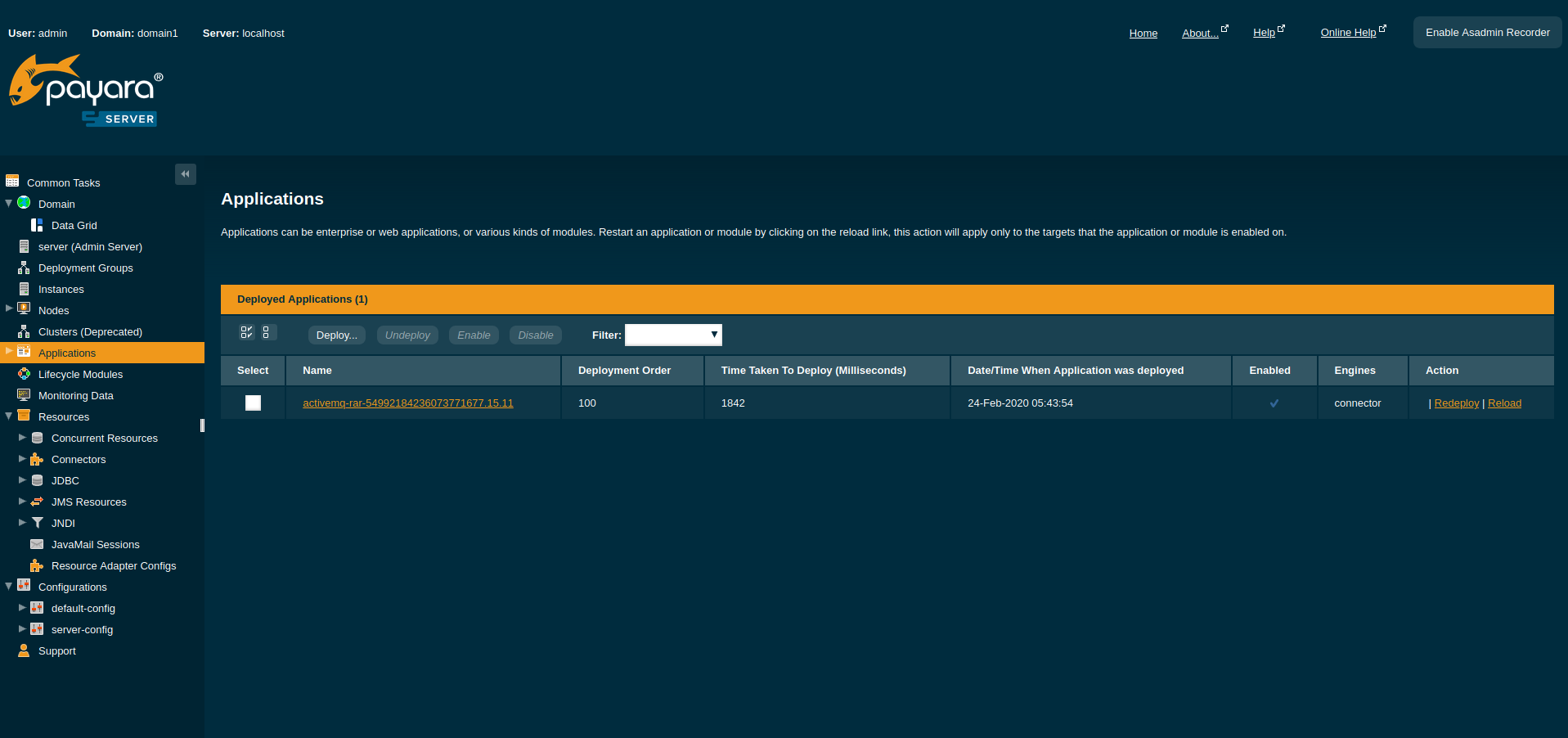Viewport: 1568px width, 738px height.
Task: Check the activemq-rar application checkbox
Action: click(253, 403)
